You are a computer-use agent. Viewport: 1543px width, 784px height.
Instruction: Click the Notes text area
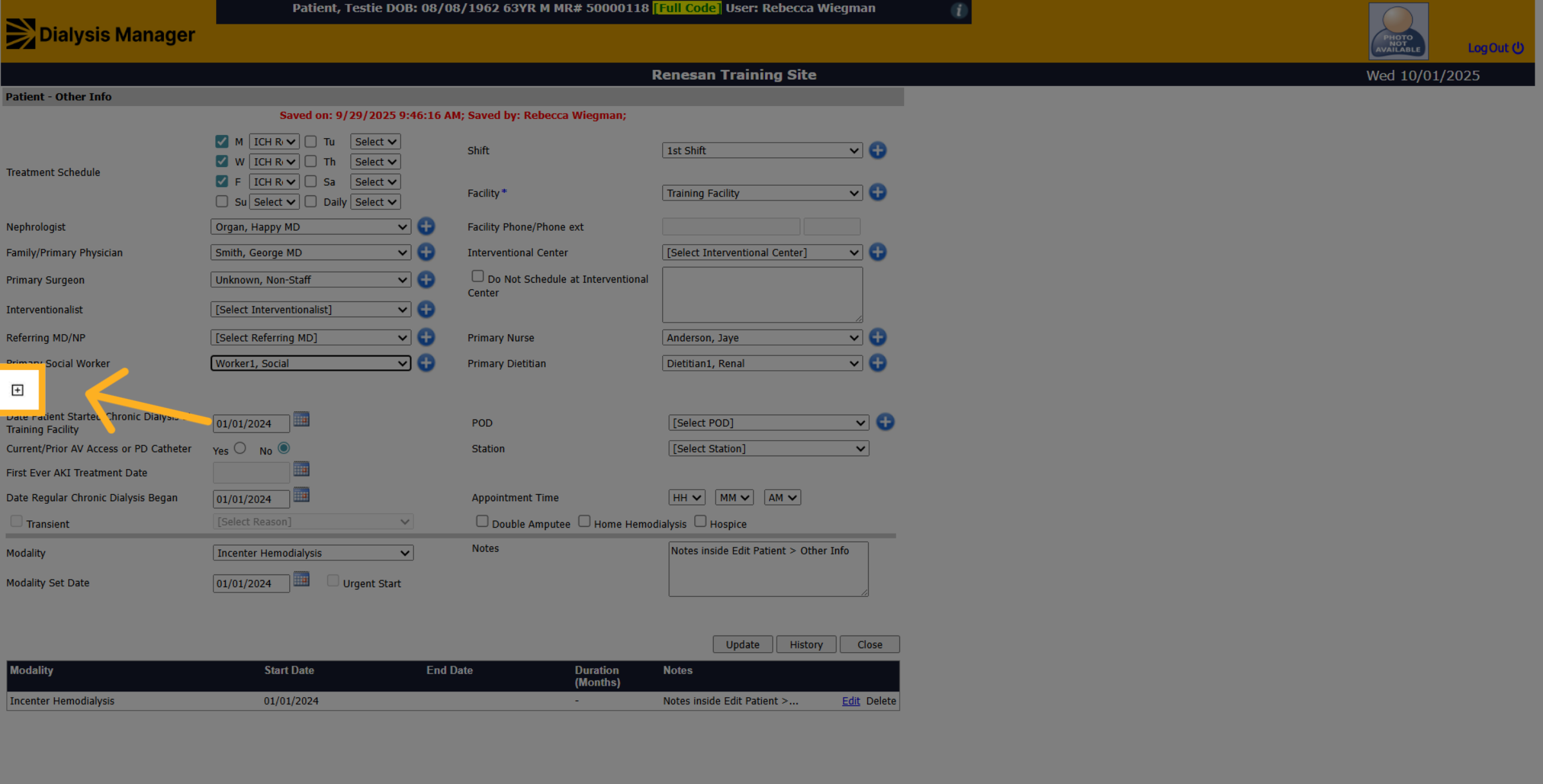click(x=768, y=569)
